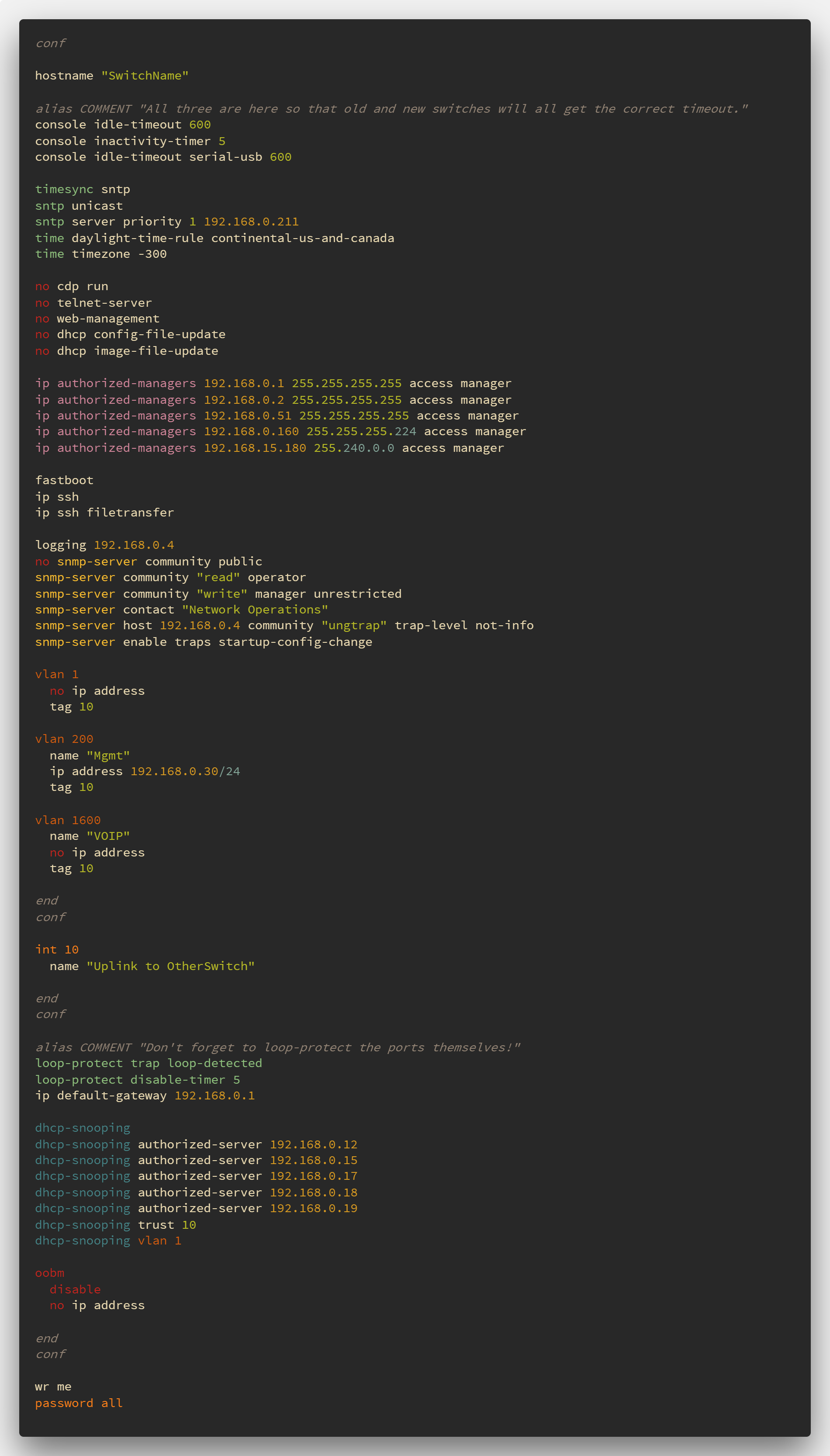Click the sntp server IP 192.168.0.211
The image size is (830, 1456).
[x=251, y=222]
